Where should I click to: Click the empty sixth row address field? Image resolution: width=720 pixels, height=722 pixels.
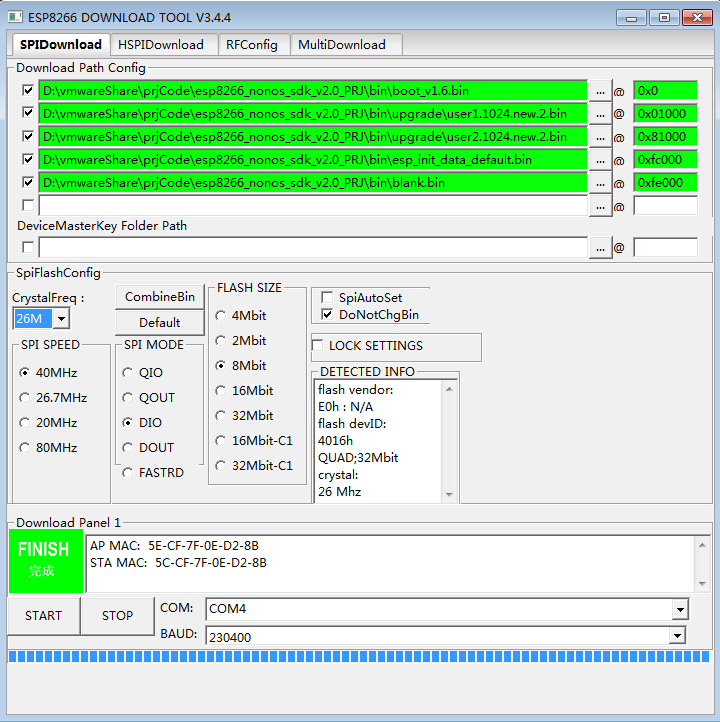(666, 206)
